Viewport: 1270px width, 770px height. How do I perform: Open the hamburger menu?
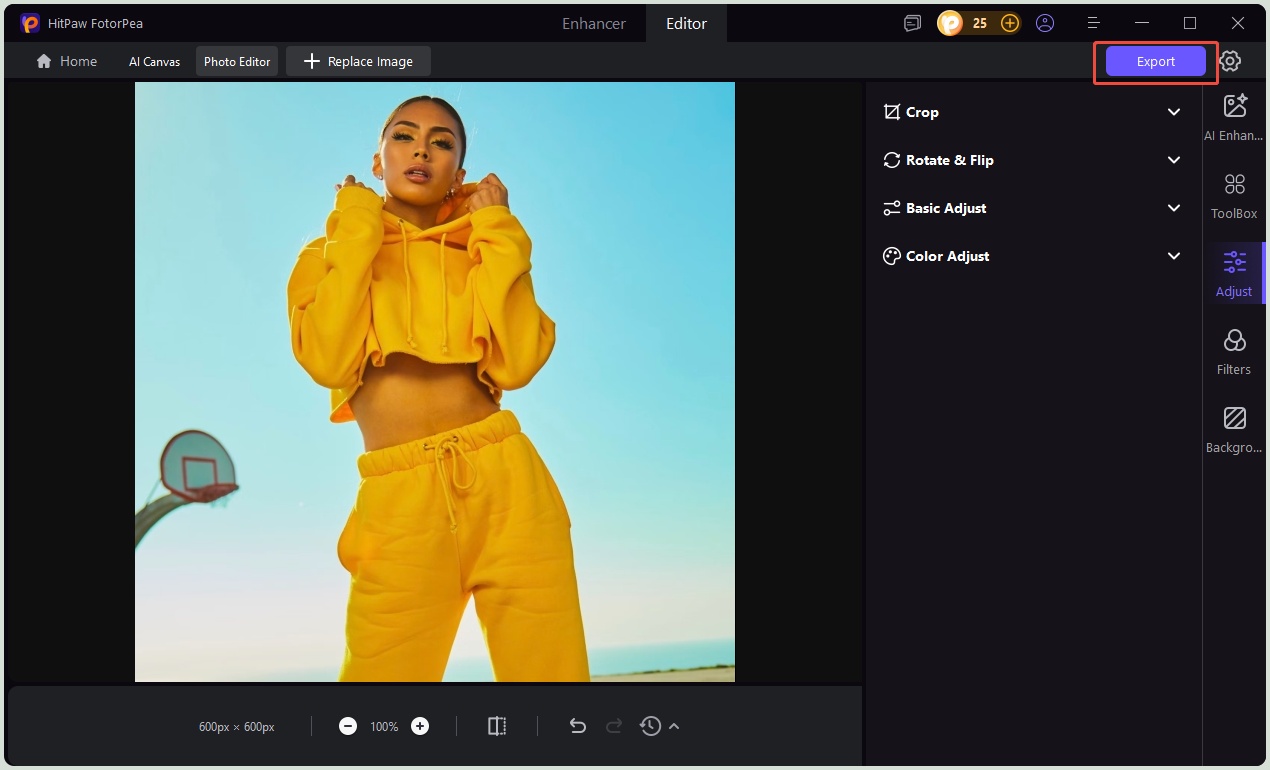pos(1093,22)
